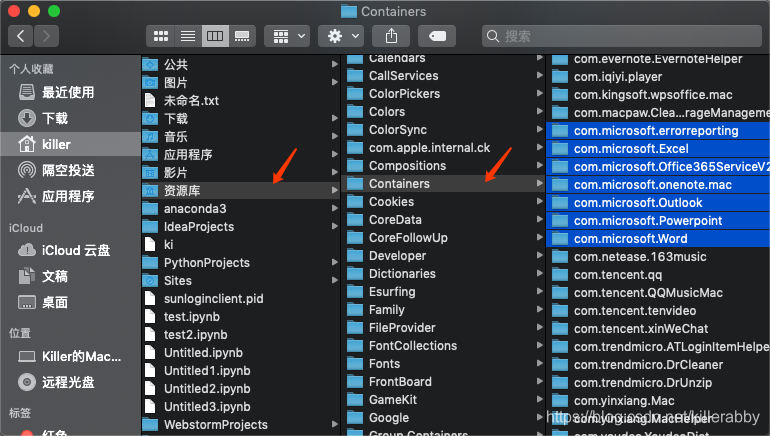This screenshot has height=436, width=770.
Task: Select the com.microsoft.Outlook folder
Action: pos(658,203)
